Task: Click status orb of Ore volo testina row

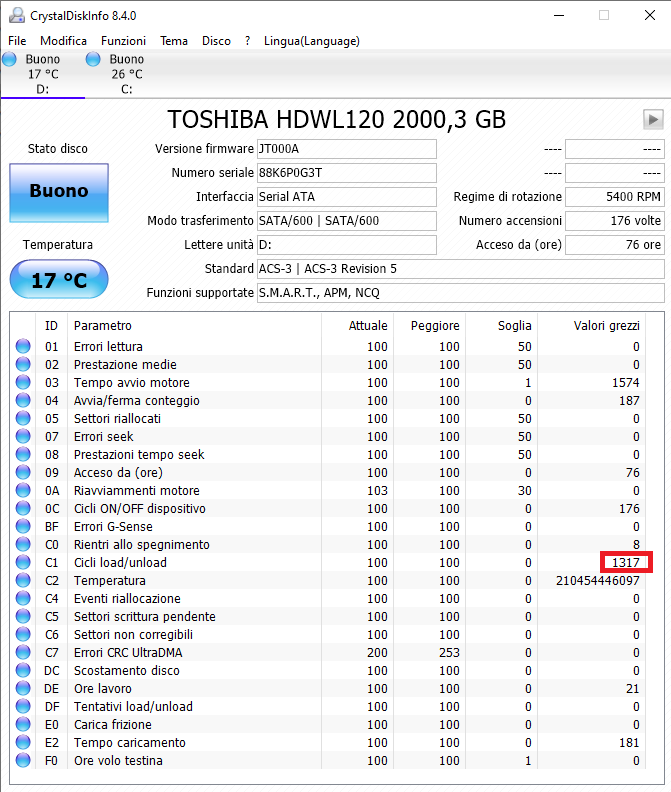Action: 23,760
